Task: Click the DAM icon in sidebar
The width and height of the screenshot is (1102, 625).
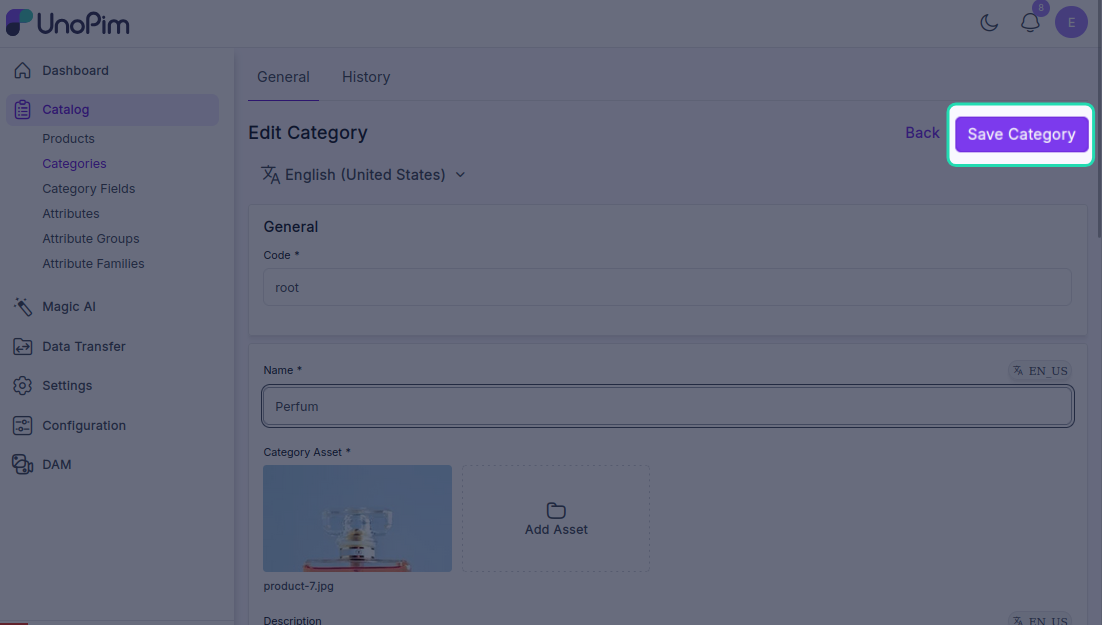Action: tap(22, 464)
